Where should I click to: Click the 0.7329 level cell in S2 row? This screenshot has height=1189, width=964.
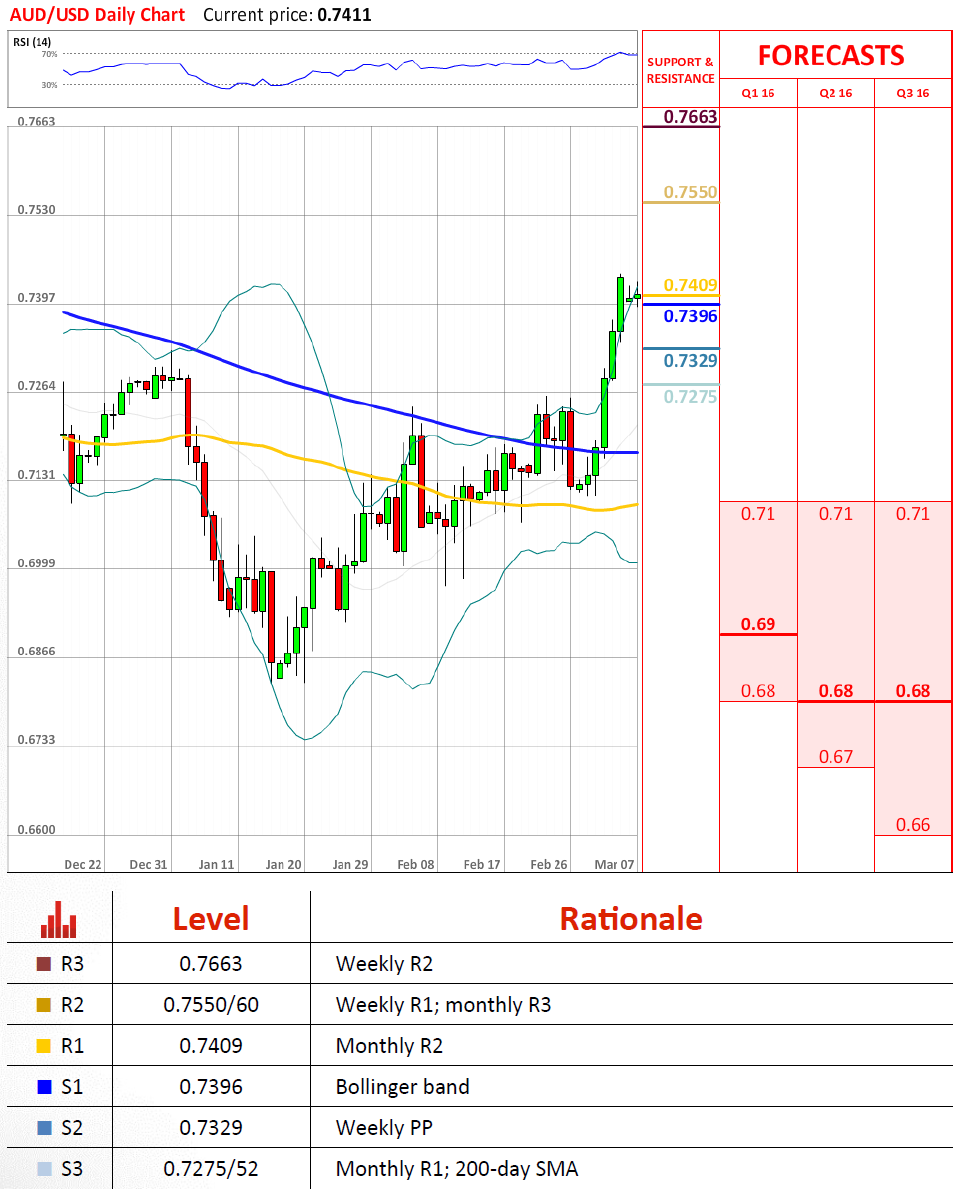click(211, 1128)
